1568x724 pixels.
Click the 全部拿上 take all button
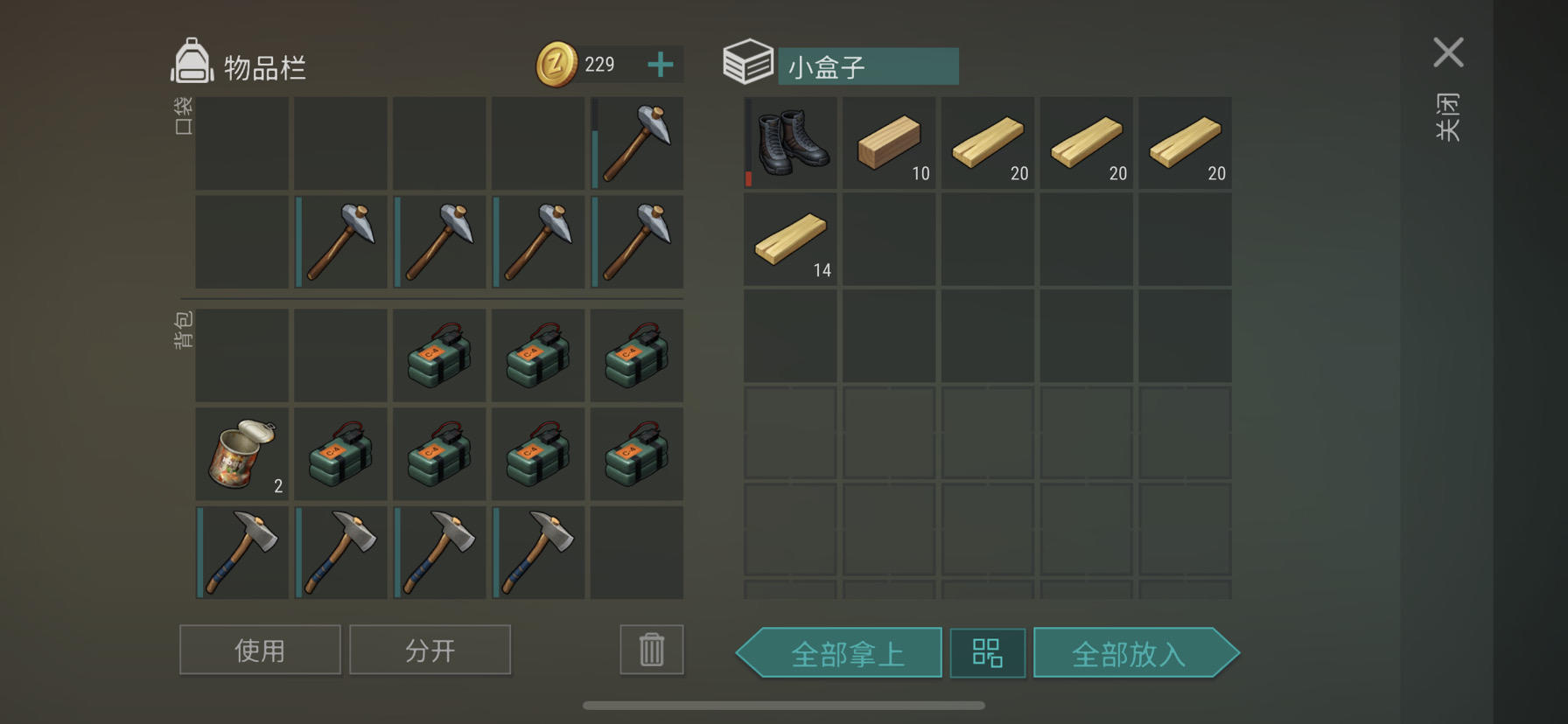tap(840, 653)
